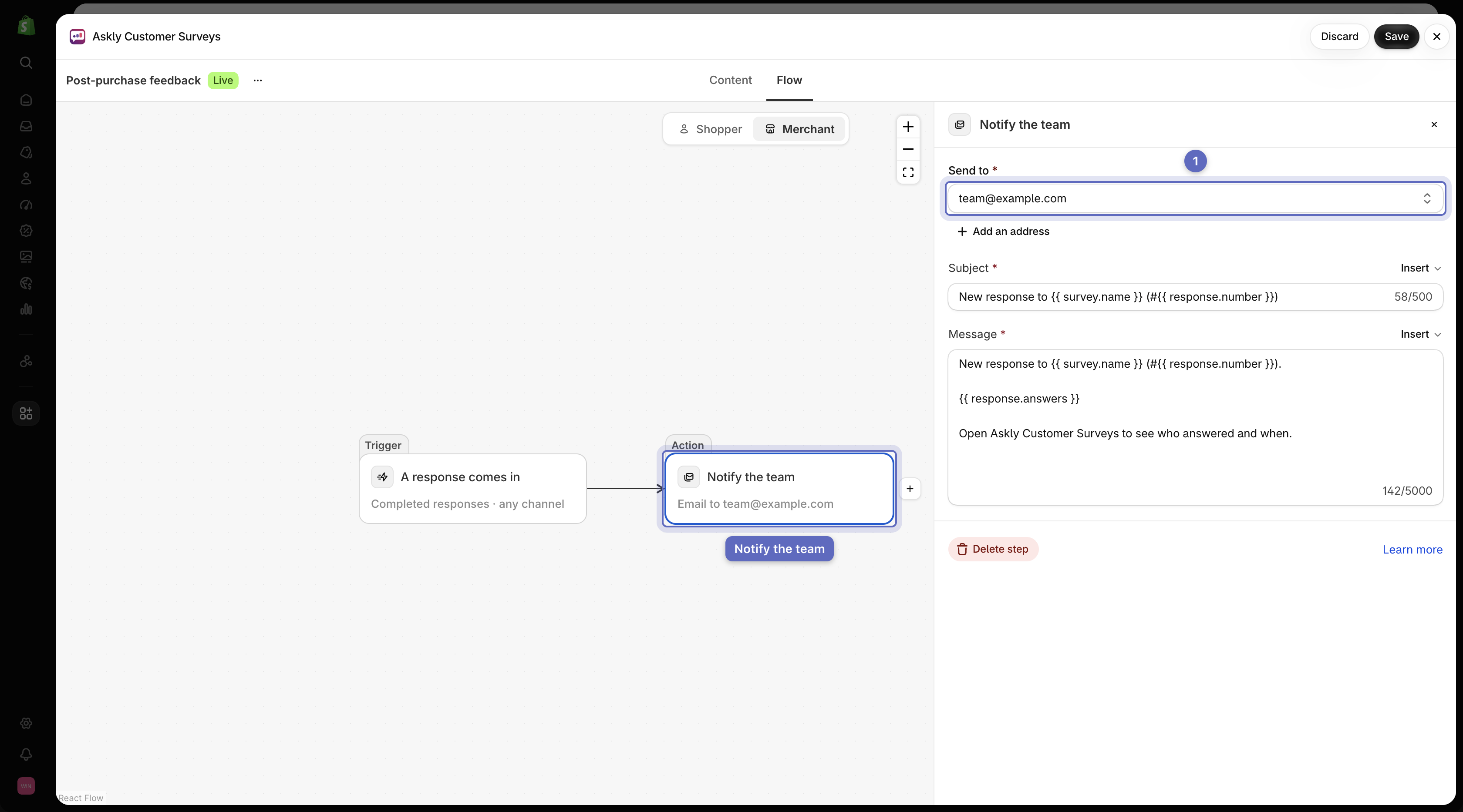Switch canvas view to Merchant

799,129
